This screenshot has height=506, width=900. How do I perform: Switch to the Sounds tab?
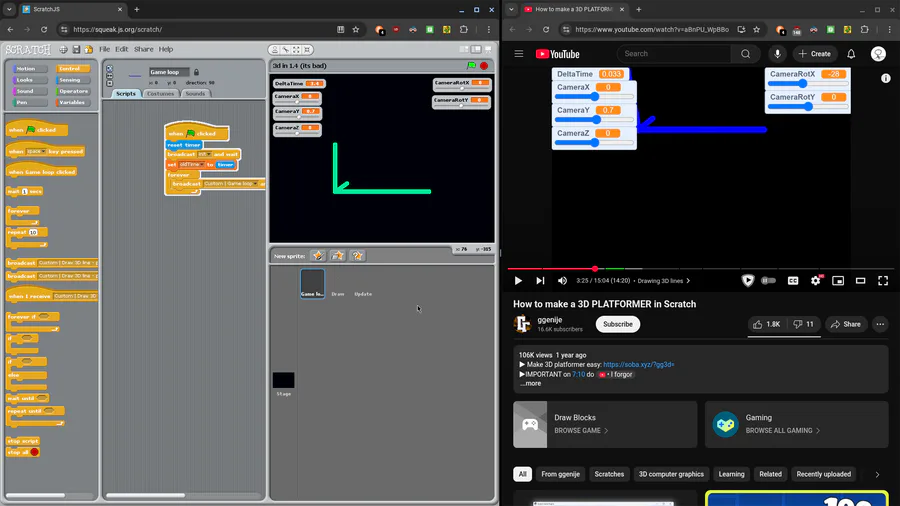[195, 94]
